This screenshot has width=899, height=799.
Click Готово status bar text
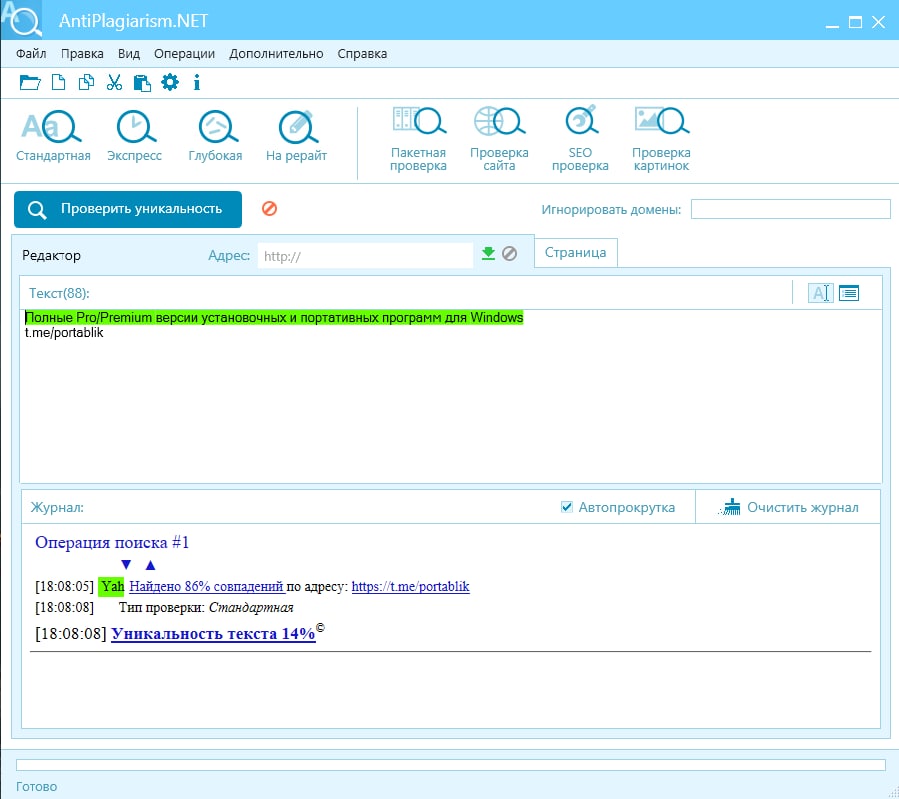[x=37, y=786]
